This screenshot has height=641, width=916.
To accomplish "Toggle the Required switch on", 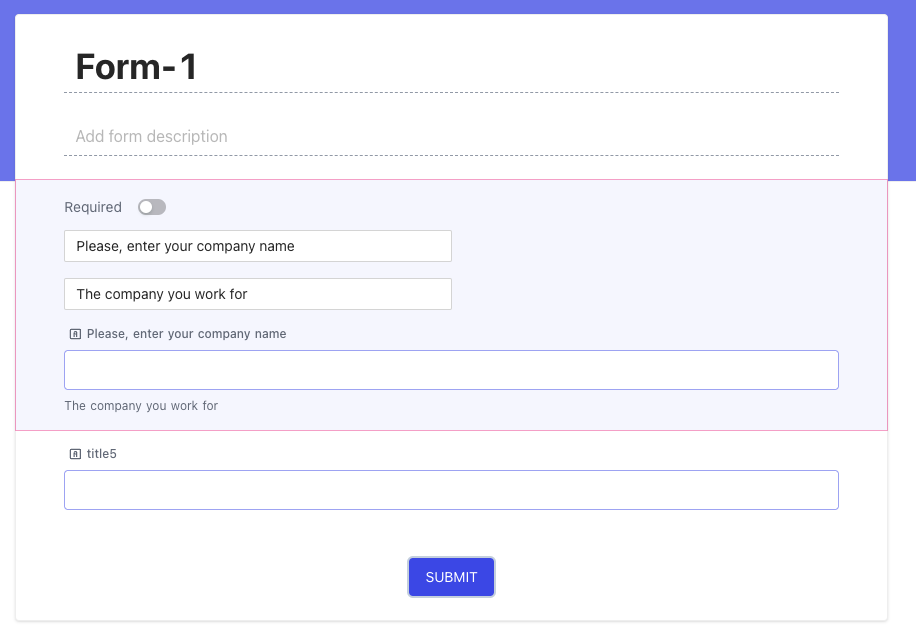I will 151,207.
